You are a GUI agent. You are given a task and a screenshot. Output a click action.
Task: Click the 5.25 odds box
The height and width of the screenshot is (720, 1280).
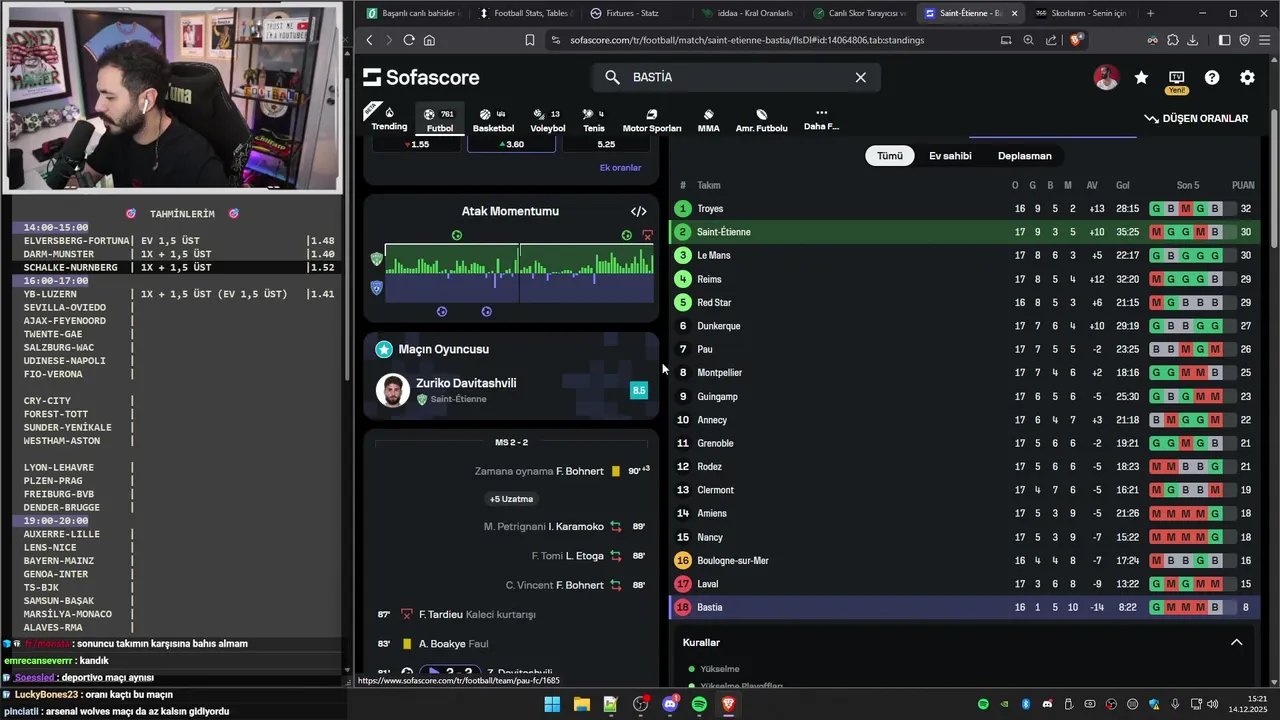tap(606, 144)
